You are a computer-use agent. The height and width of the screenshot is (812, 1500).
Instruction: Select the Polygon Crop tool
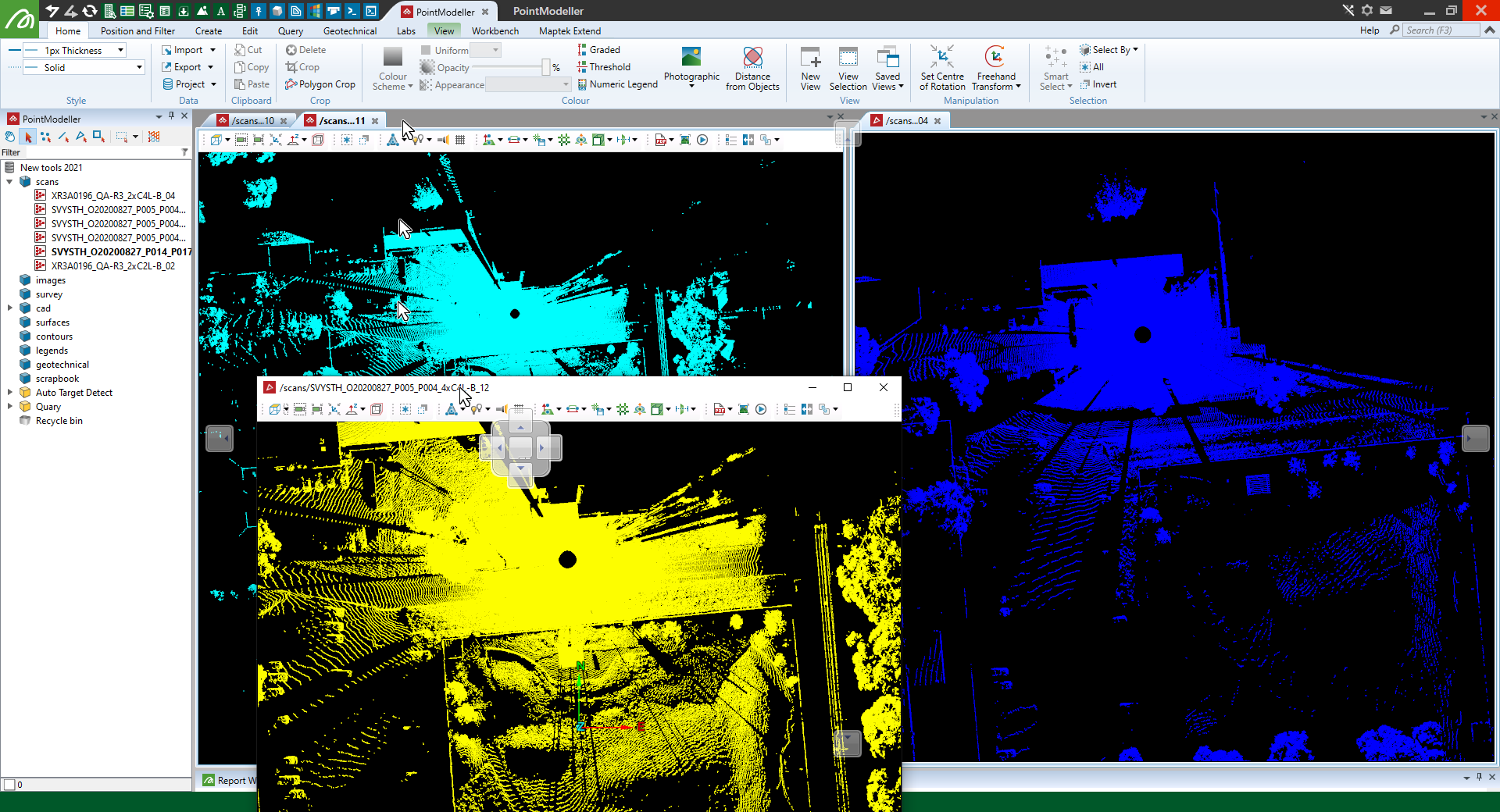coord(320,84)
